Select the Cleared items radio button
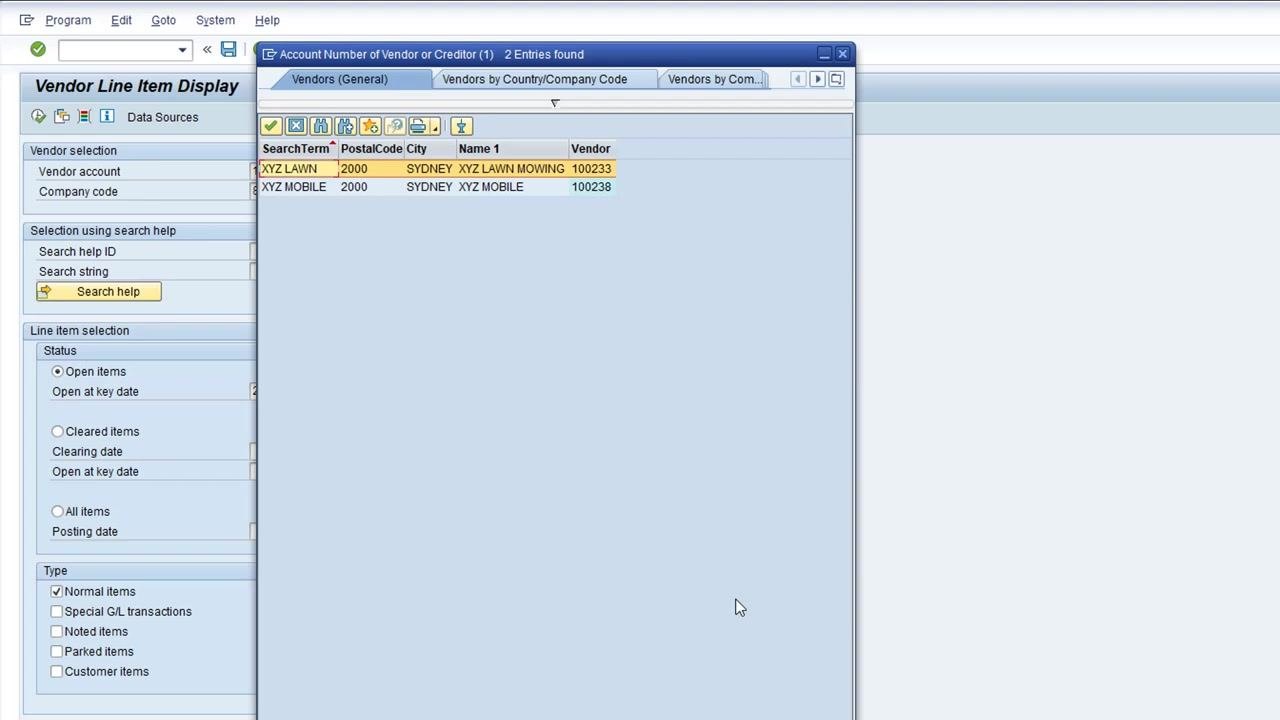 pyautogui.click(x=57, y=431)
